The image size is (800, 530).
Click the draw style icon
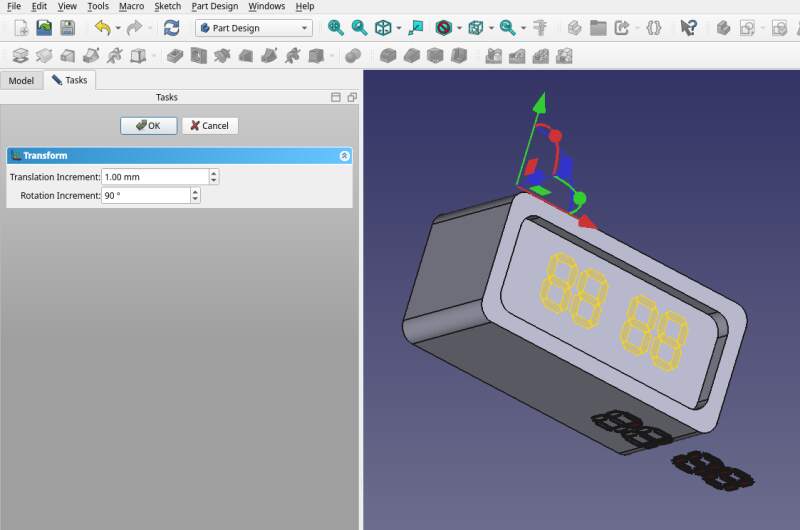click(x=443, y=28)
